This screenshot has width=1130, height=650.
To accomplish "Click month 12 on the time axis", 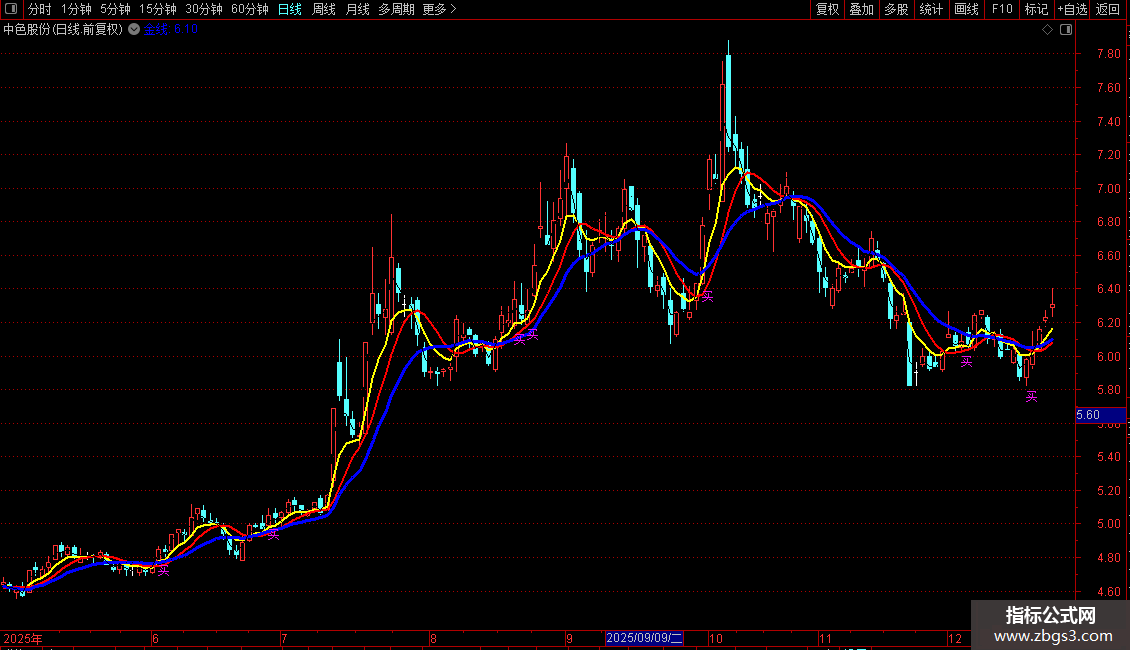I will click(955, 638).
